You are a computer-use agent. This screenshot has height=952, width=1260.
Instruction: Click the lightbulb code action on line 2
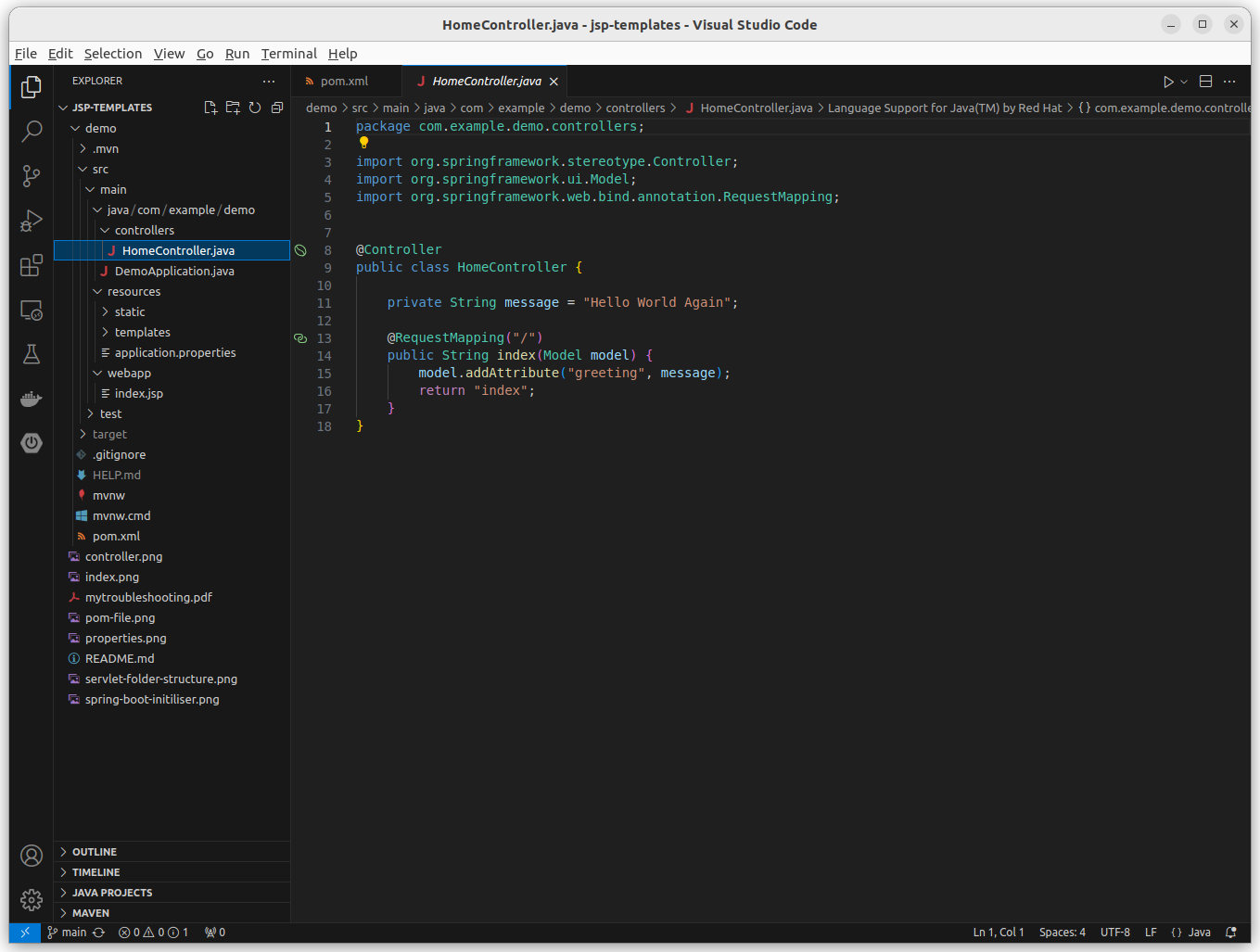tap(363, 143)
